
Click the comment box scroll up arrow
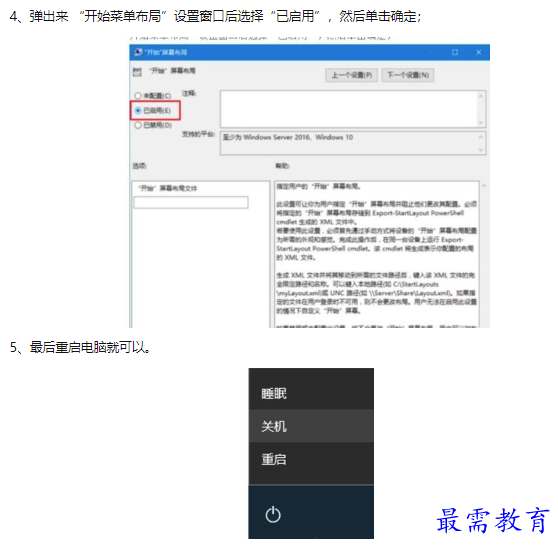coord(481,96)
